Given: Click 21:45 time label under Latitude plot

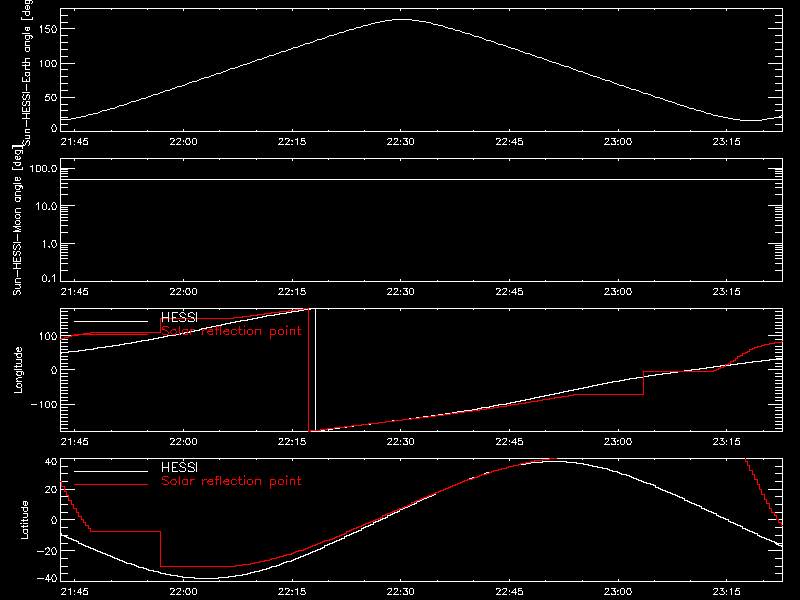Looking at the screenshot, I should (74, 592).
